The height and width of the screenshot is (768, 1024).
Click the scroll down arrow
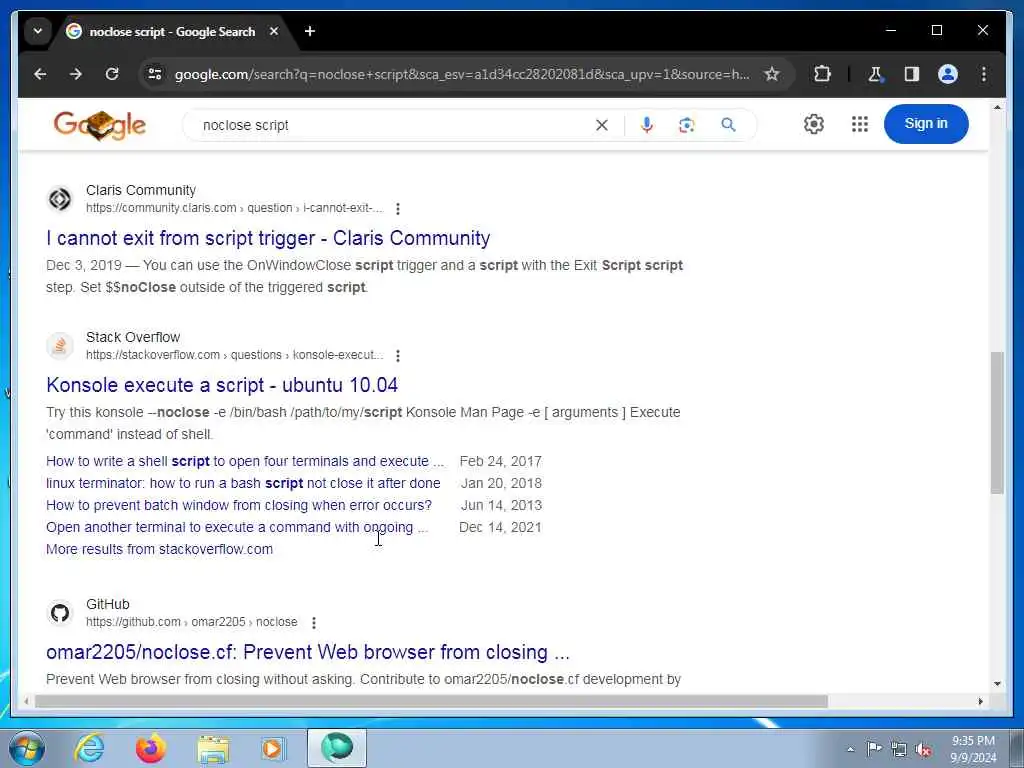[997, 684]
